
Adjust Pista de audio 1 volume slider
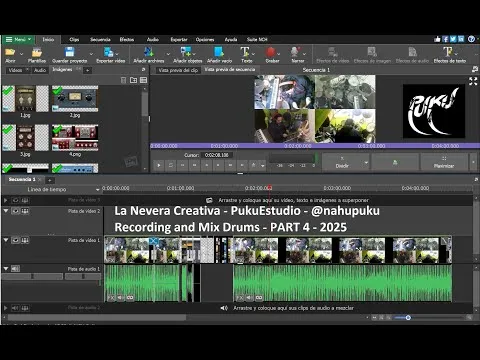[x=32, y=276]
